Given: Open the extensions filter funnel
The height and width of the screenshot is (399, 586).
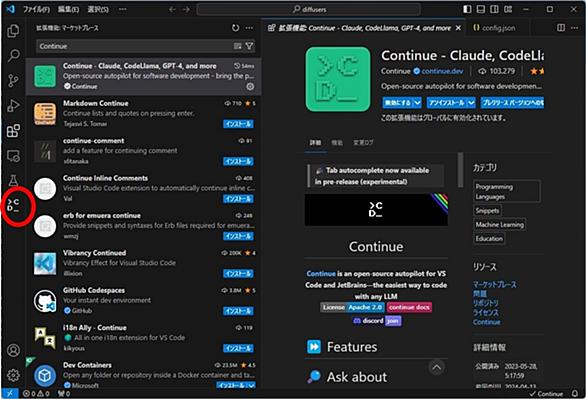Looking at the screenshot, I should (249, 46).
